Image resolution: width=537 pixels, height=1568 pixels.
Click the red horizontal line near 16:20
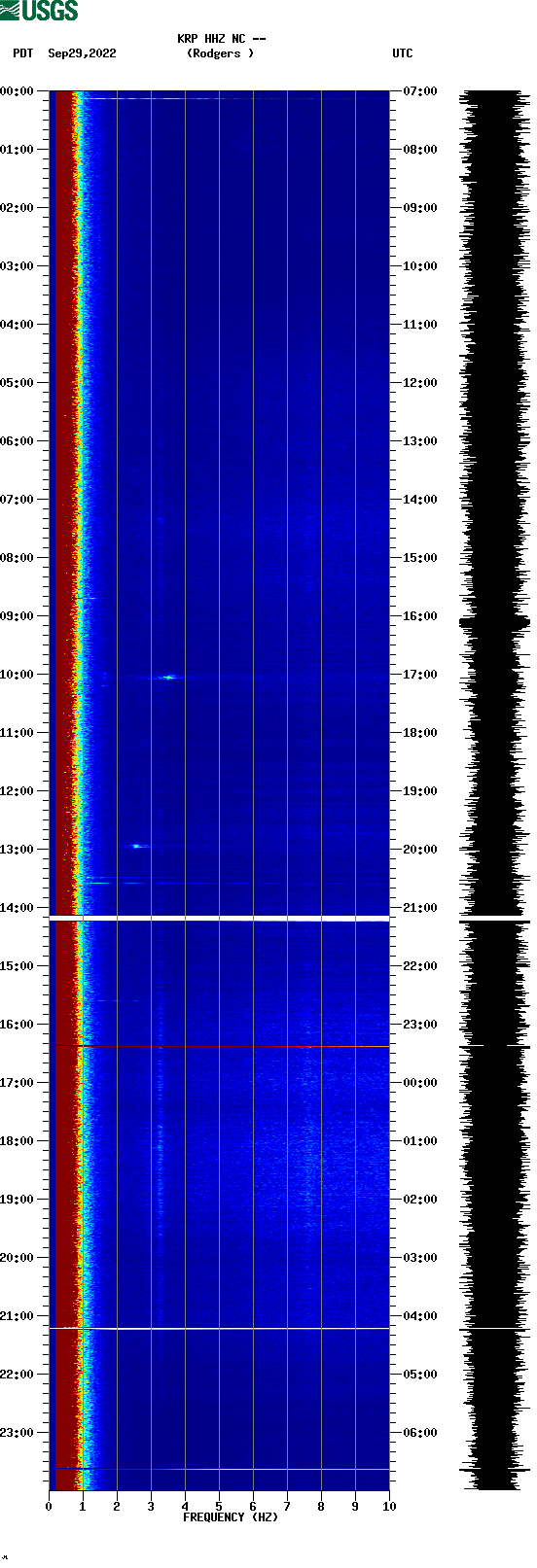pos(219,1046)
